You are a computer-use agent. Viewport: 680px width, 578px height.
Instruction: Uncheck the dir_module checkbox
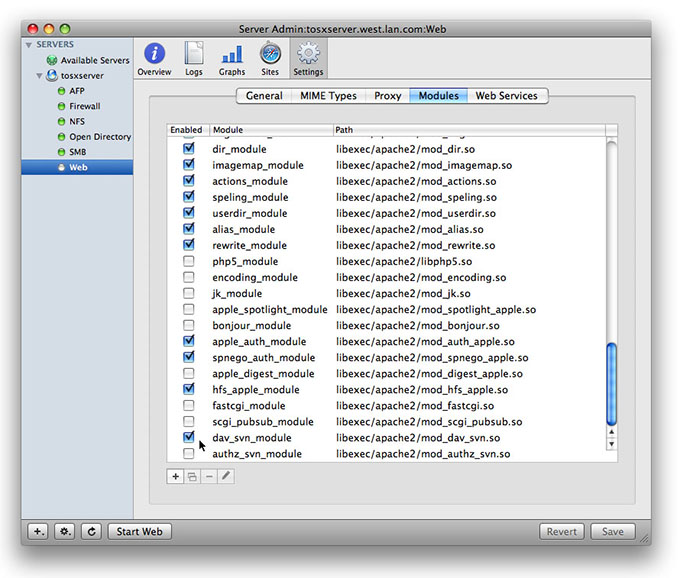(x=189, y=149)
